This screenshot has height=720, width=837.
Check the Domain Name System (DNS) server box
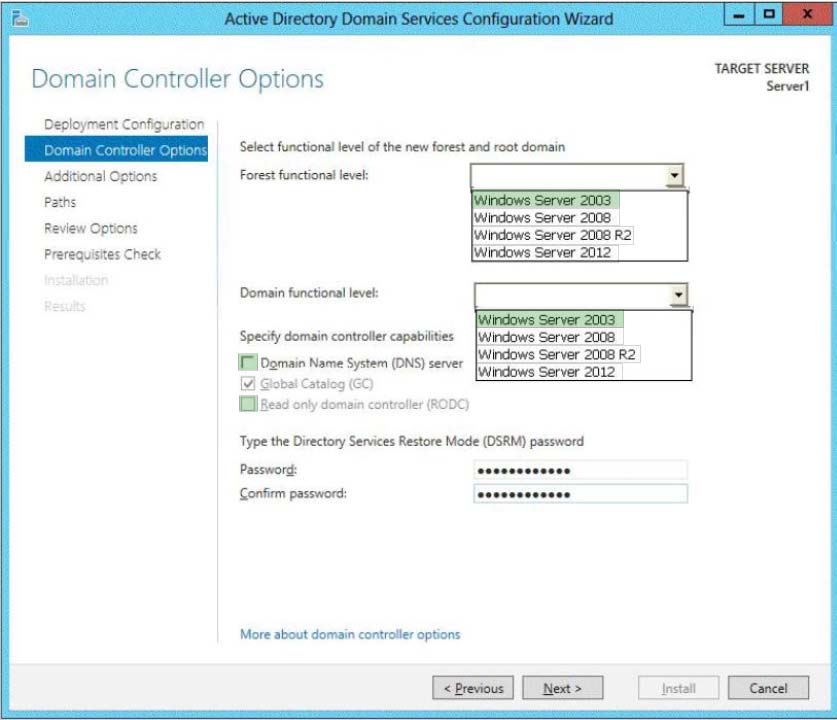(x=248, y=363)
